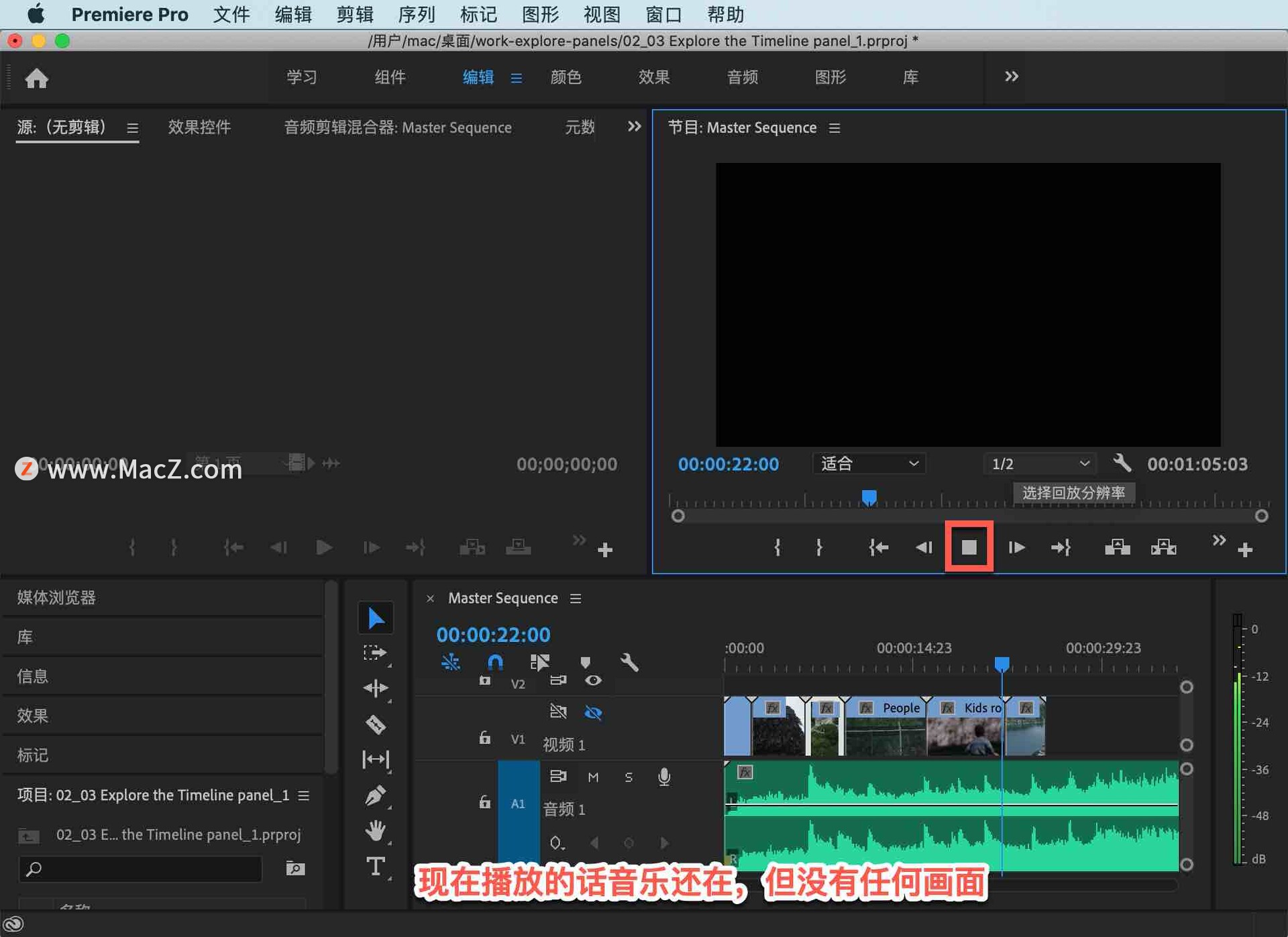Screen dimensions: 1288x937
Task: Switch to 音频 workspace
Action: (743, 77)
